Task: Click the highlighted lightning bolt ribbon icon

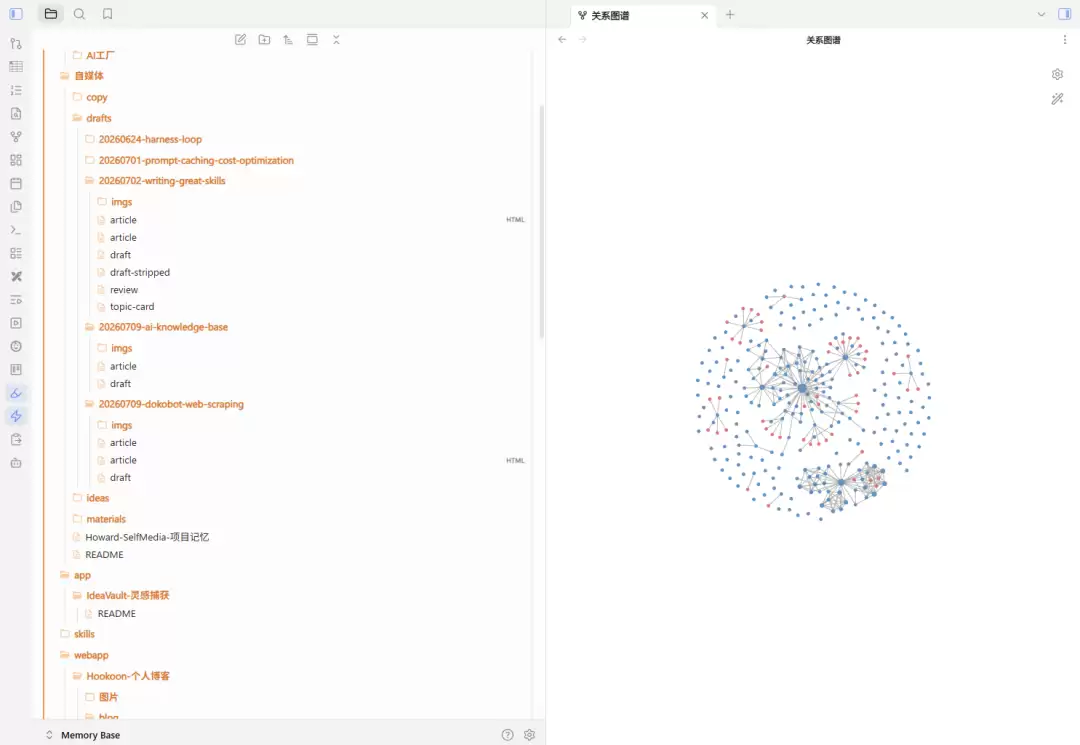Action: pos(16,416)
